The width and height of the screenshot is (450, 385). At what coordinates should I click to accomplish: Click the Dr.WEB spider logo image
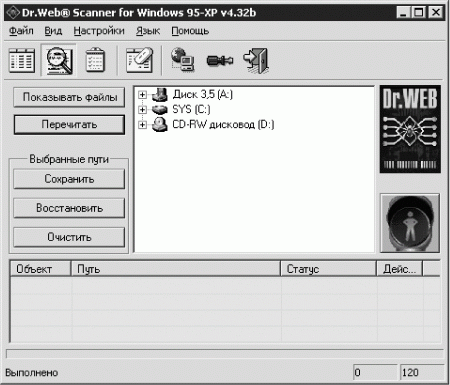click(410, 129)
